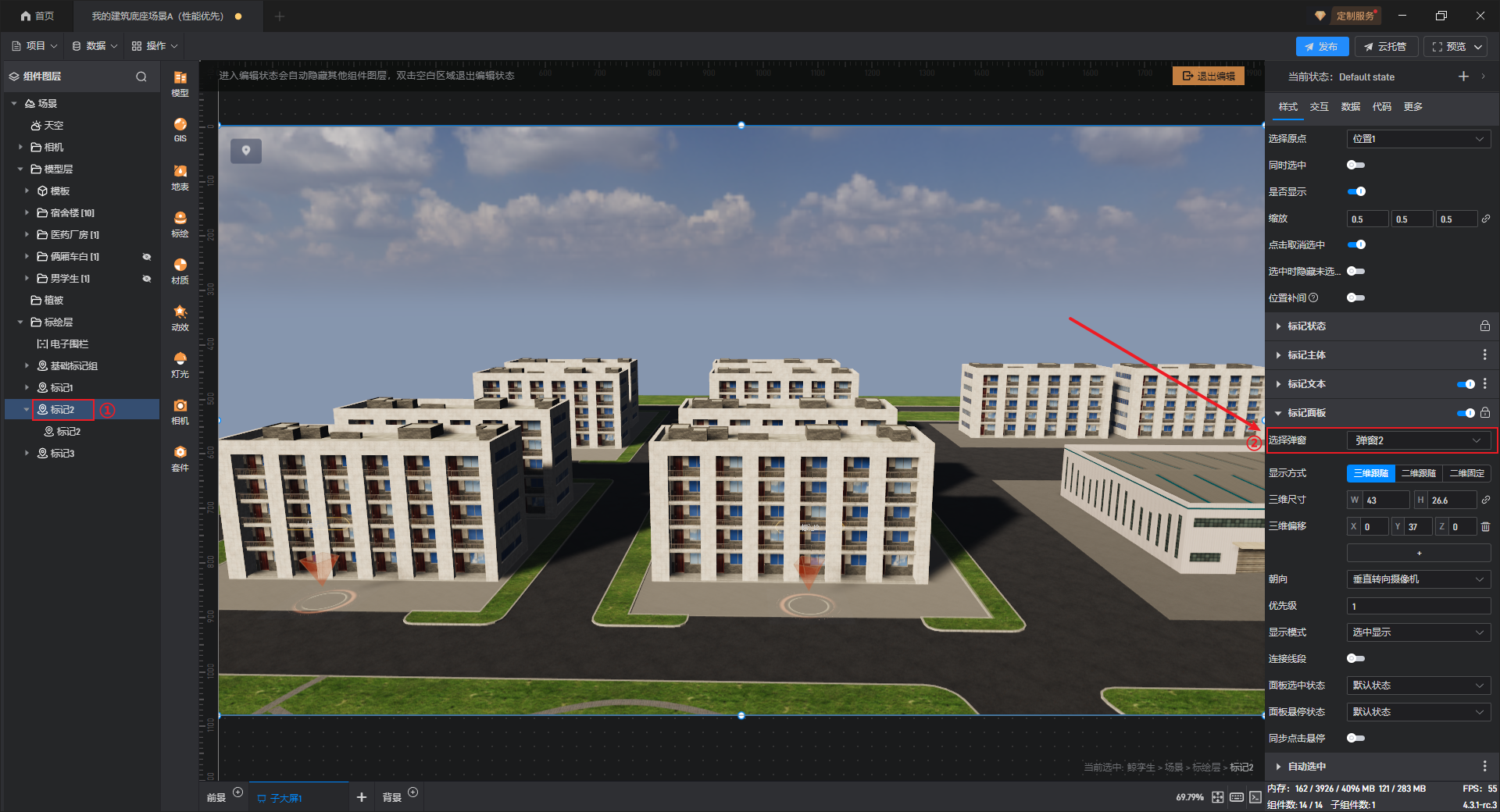This screenshot has height=812, width=1500.
Task: Toggle the 点击取消选中 switch
Action: point(1356,244)
